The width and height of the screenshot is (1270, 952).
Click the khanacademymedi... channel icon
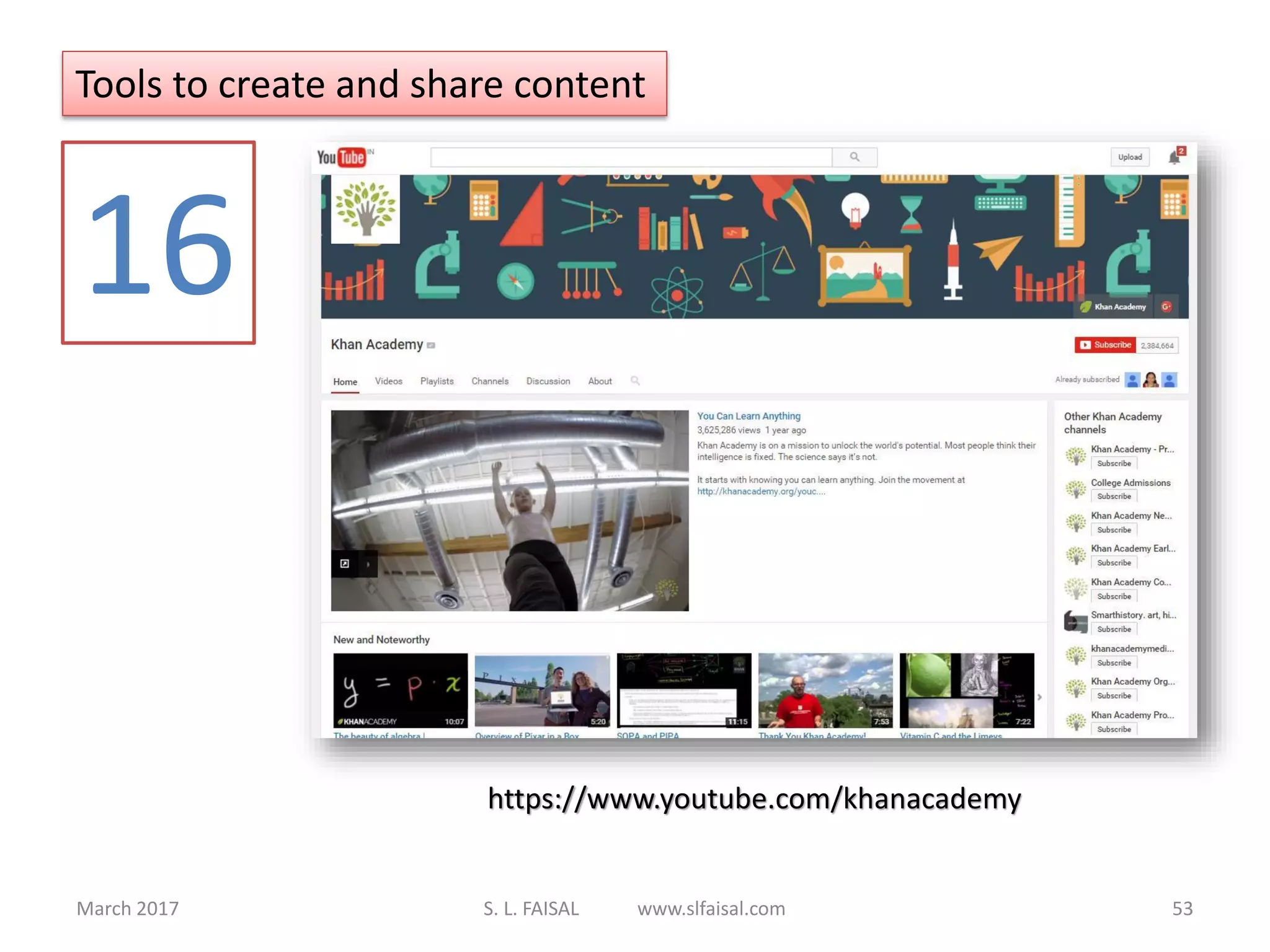click(1075, 655)
